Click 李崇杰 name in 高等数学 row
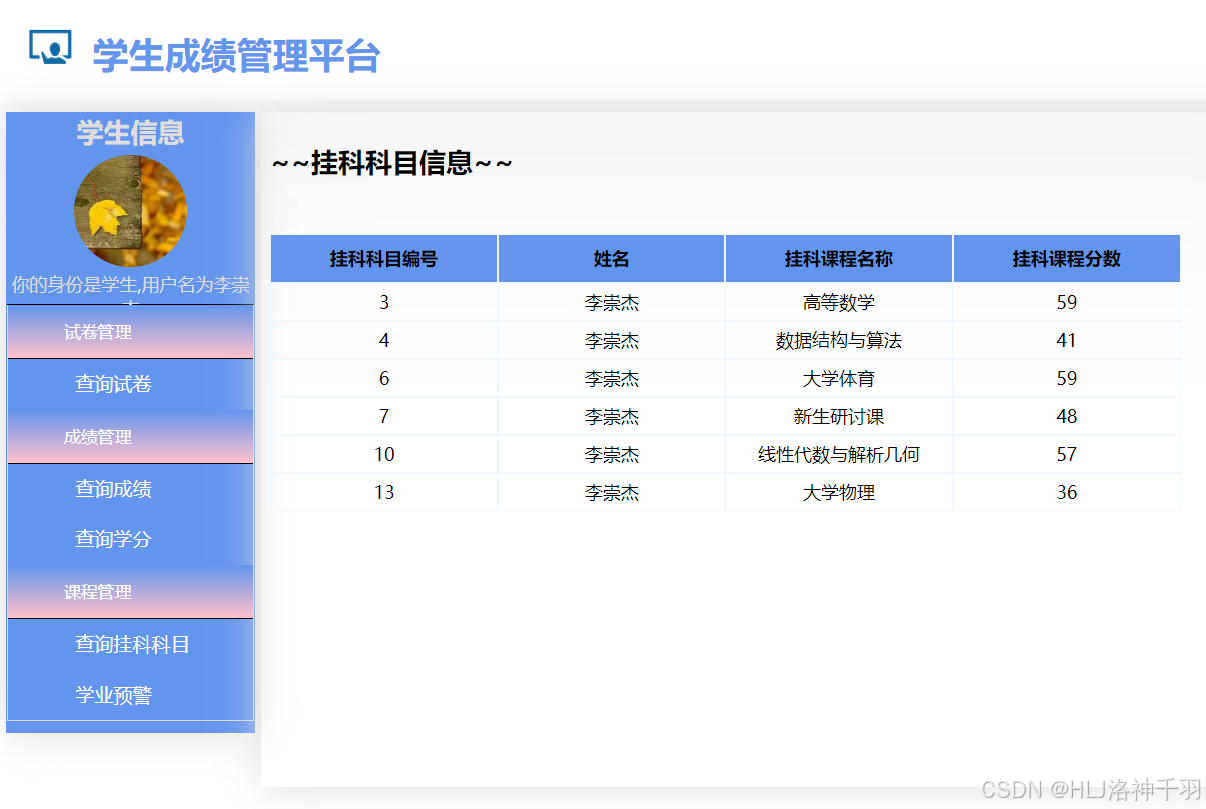 coord(611,302)
